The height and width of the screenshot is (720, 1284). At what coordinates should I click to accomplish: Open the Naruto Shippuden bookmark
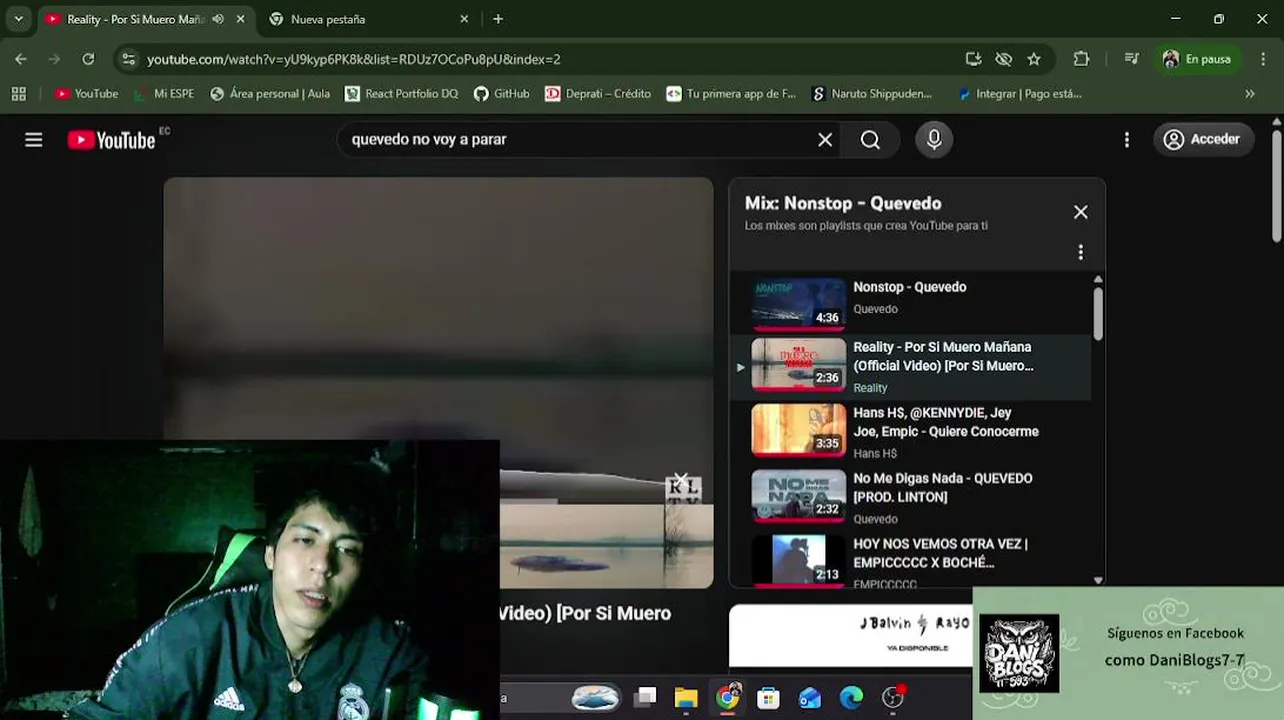point(871,94)
